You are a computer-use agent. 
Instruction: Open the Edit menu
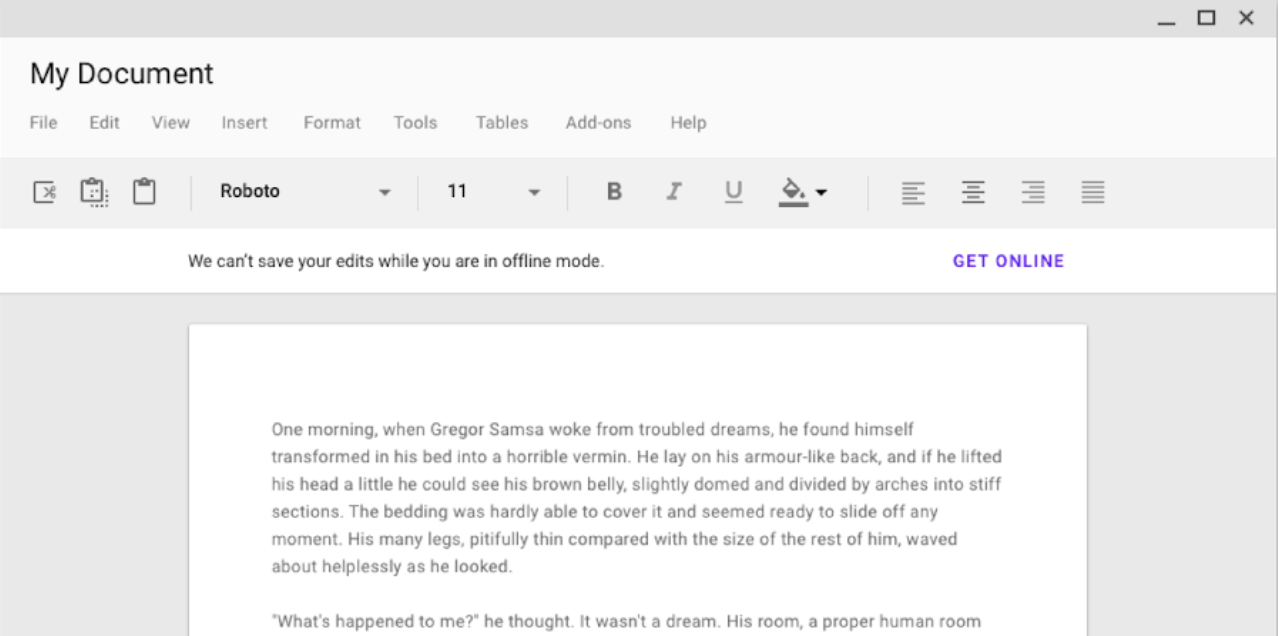click(x=104, y=123)
